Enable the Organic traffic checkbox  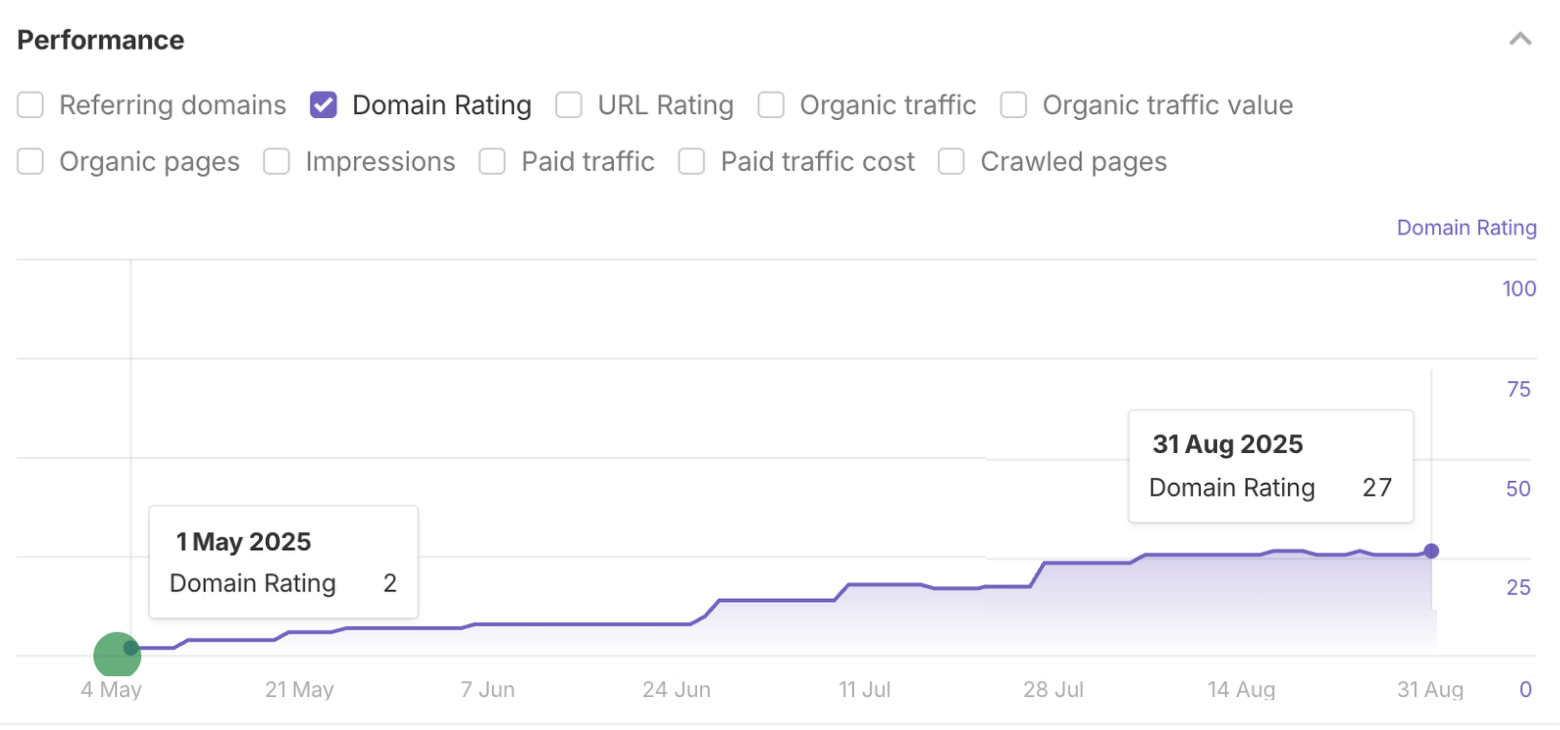pyautogui.click(x=771, y=104)
